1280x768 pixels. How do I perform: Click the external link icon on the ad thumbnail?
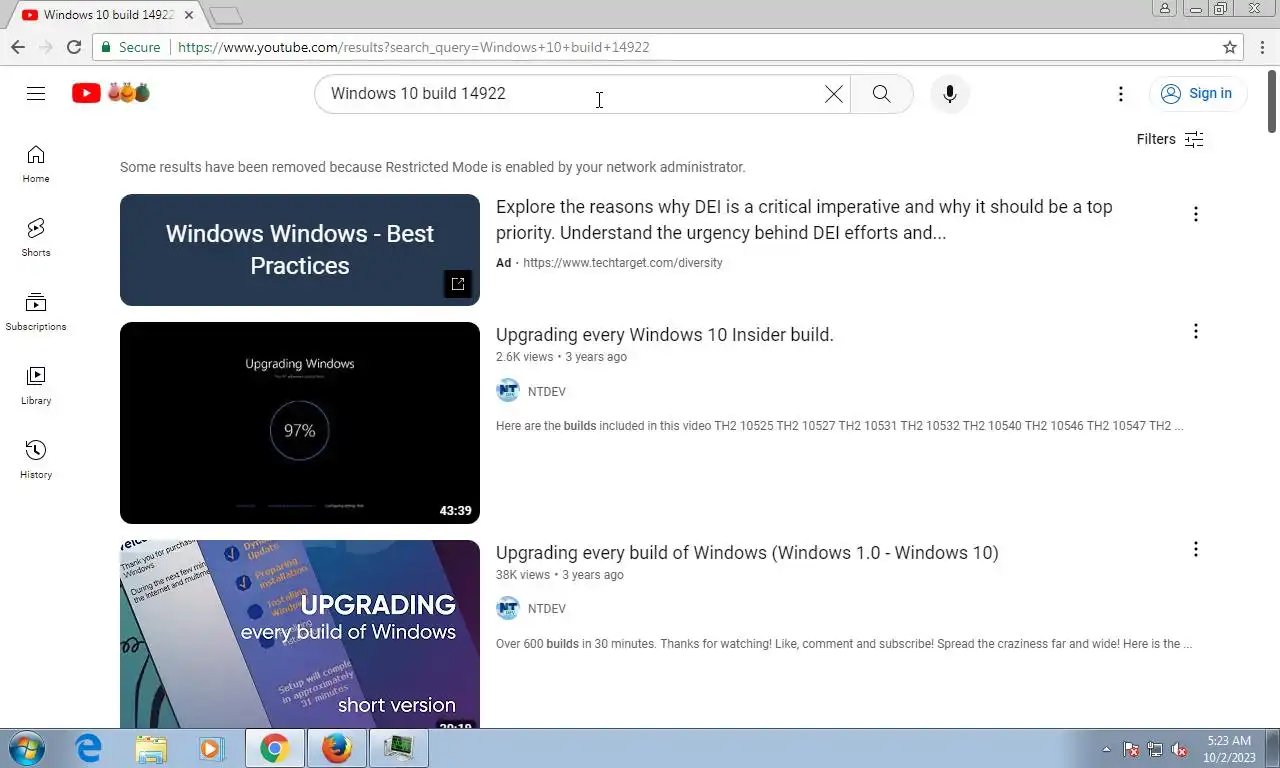457,284
